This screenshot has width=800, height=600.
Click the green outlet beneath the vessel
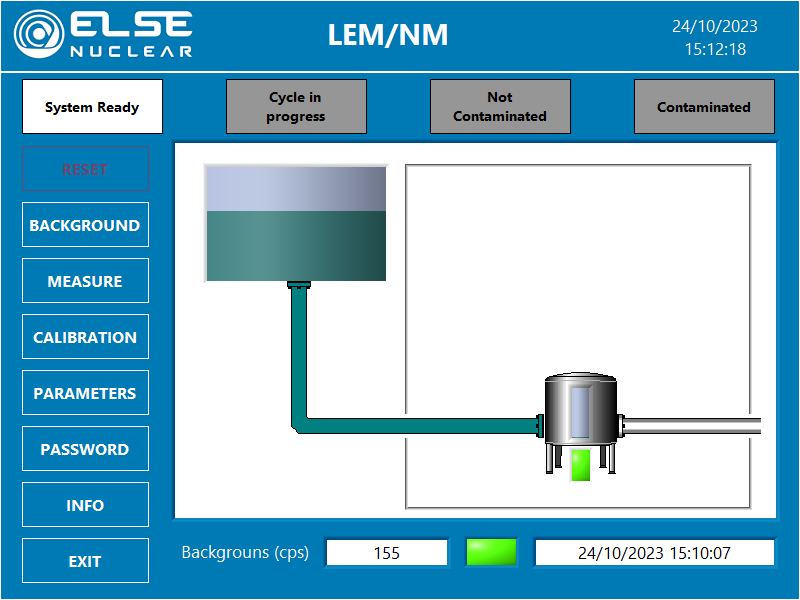pyautogui.click(x=580, y=465)
